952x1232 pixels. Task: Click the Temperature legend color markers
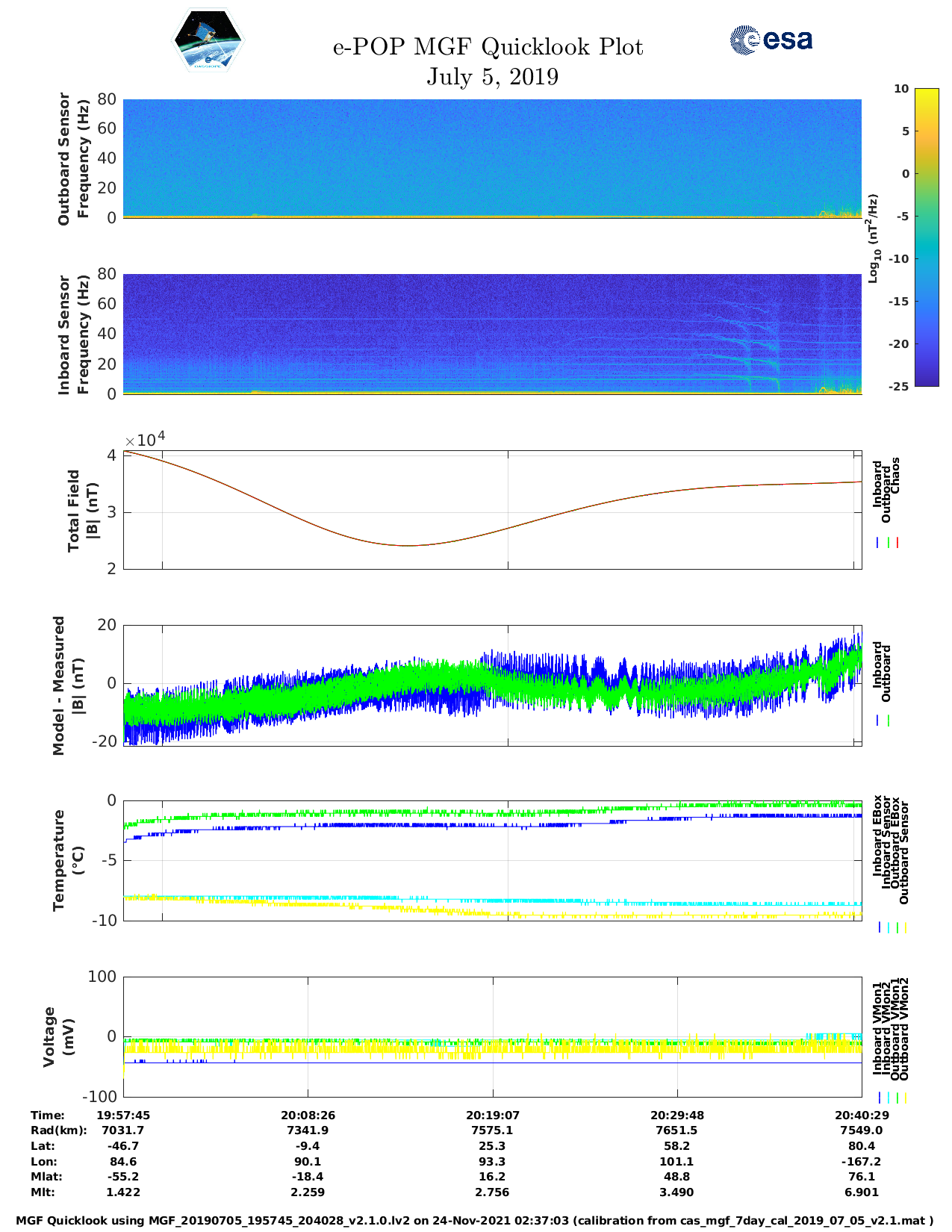tap(892, 927)
